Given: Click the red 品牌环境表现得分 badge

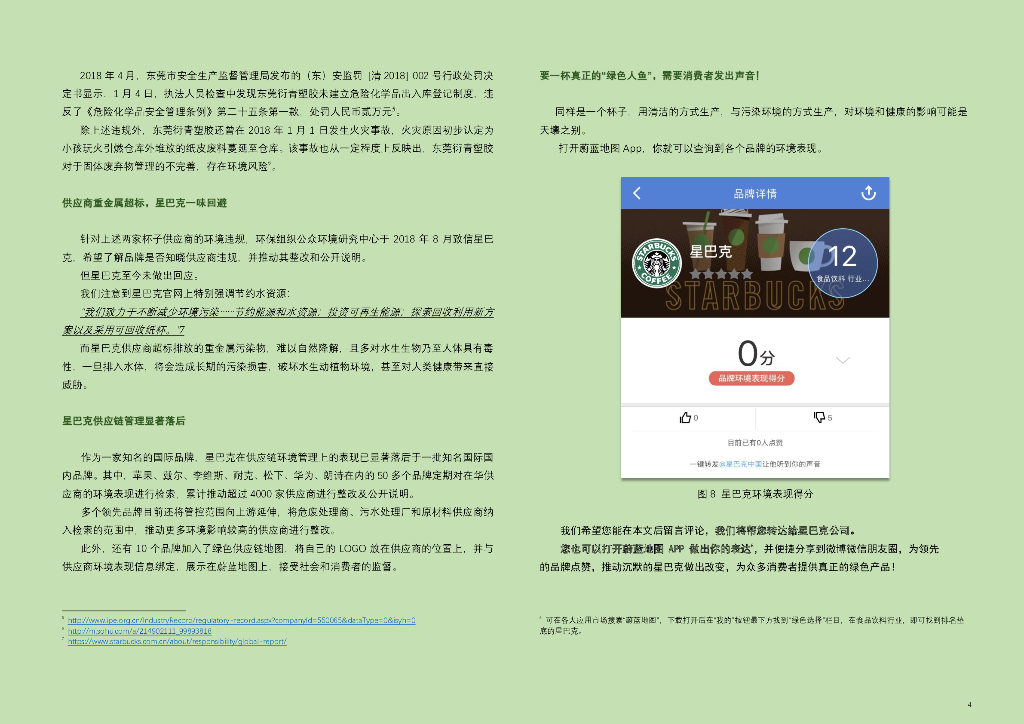Looking at the screenshot, I should coord(751,378).
